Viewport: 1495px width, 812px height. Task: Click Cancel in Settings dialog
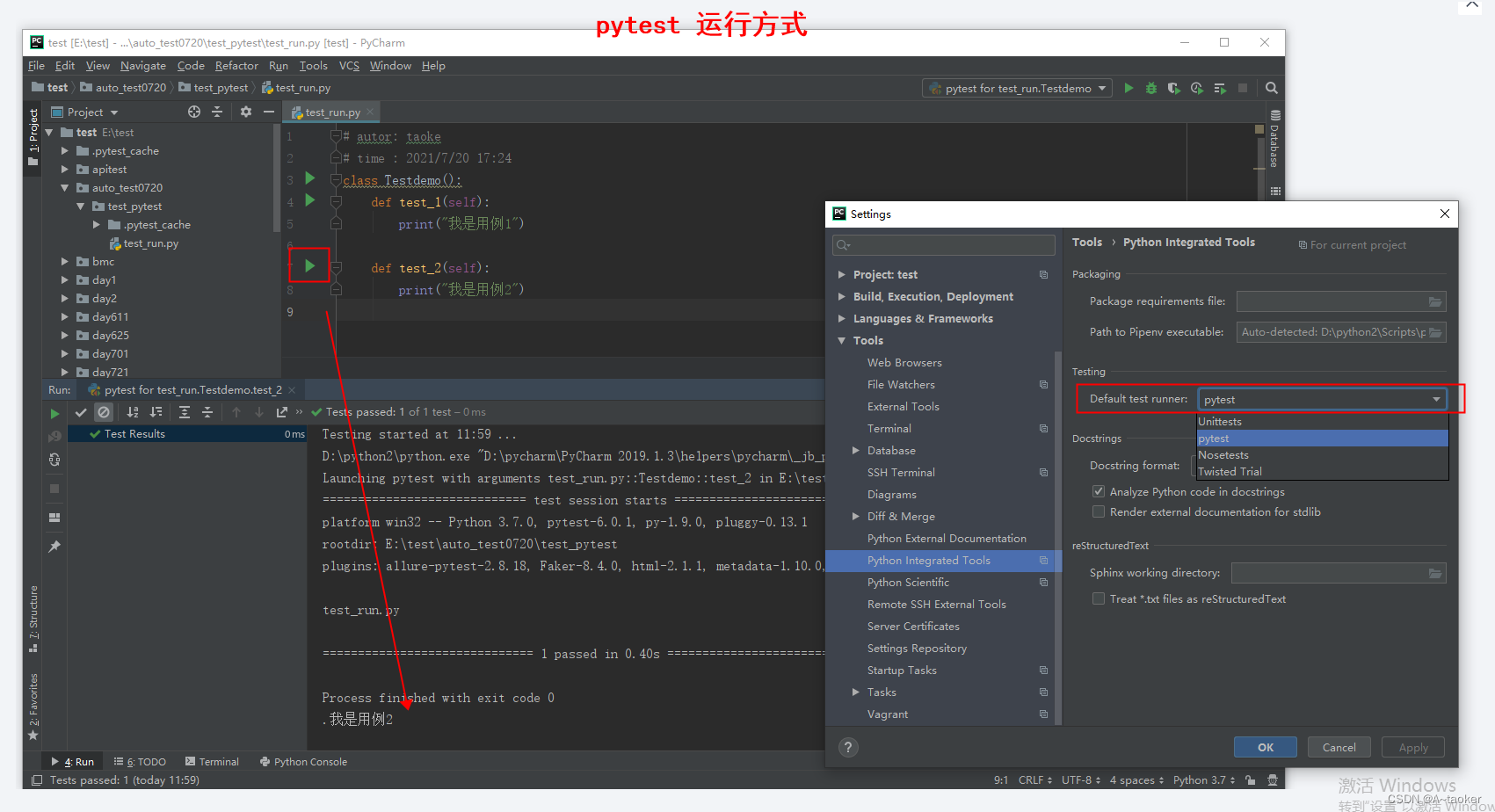click(1339, 747)
